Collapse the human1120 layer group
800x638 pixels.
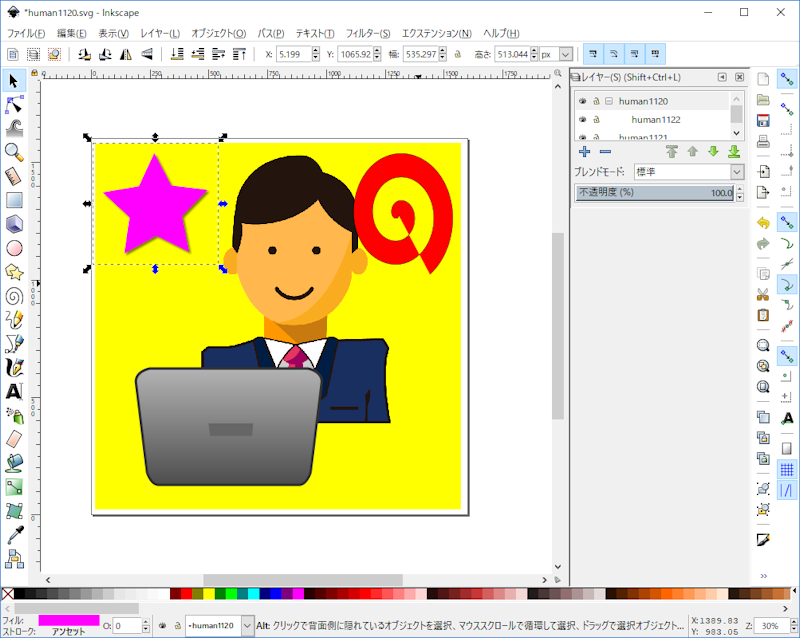(608, 100)
